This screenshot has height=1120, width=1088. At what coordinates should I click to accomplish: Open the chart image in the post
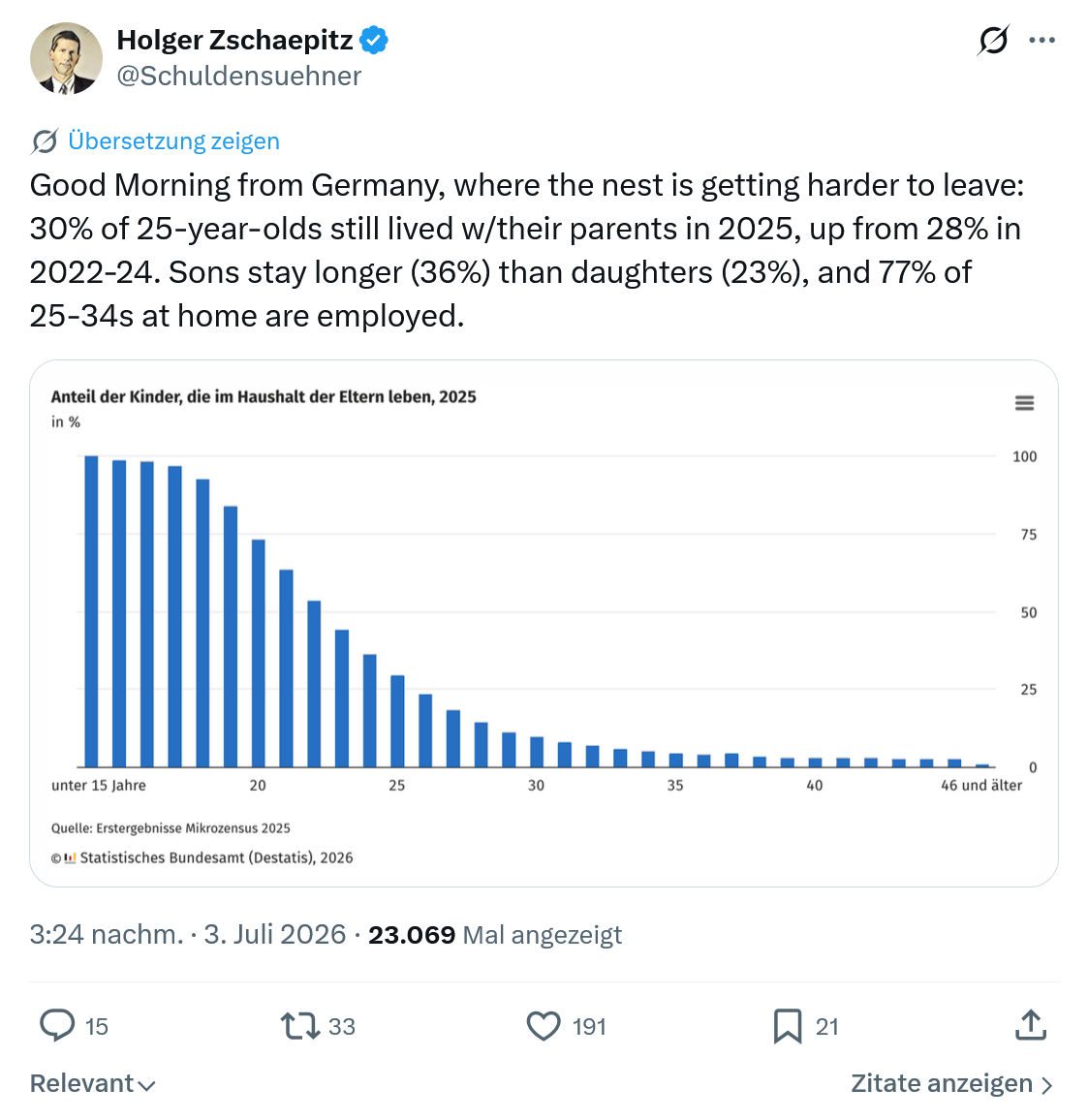544,623
